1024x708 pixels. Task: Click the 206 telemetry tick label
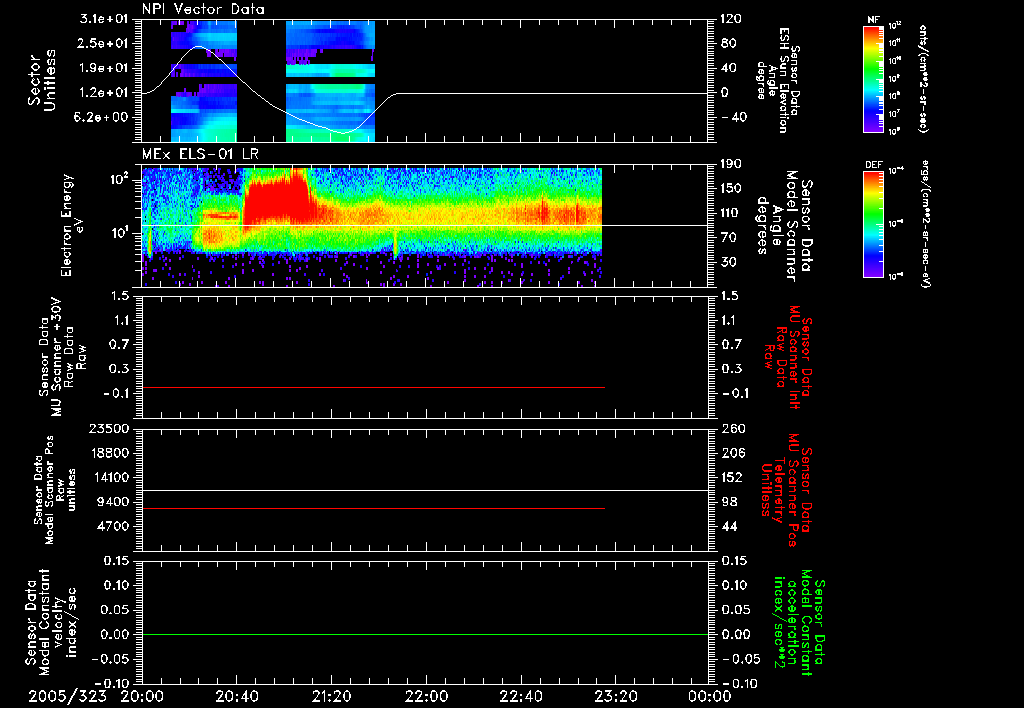731,453
